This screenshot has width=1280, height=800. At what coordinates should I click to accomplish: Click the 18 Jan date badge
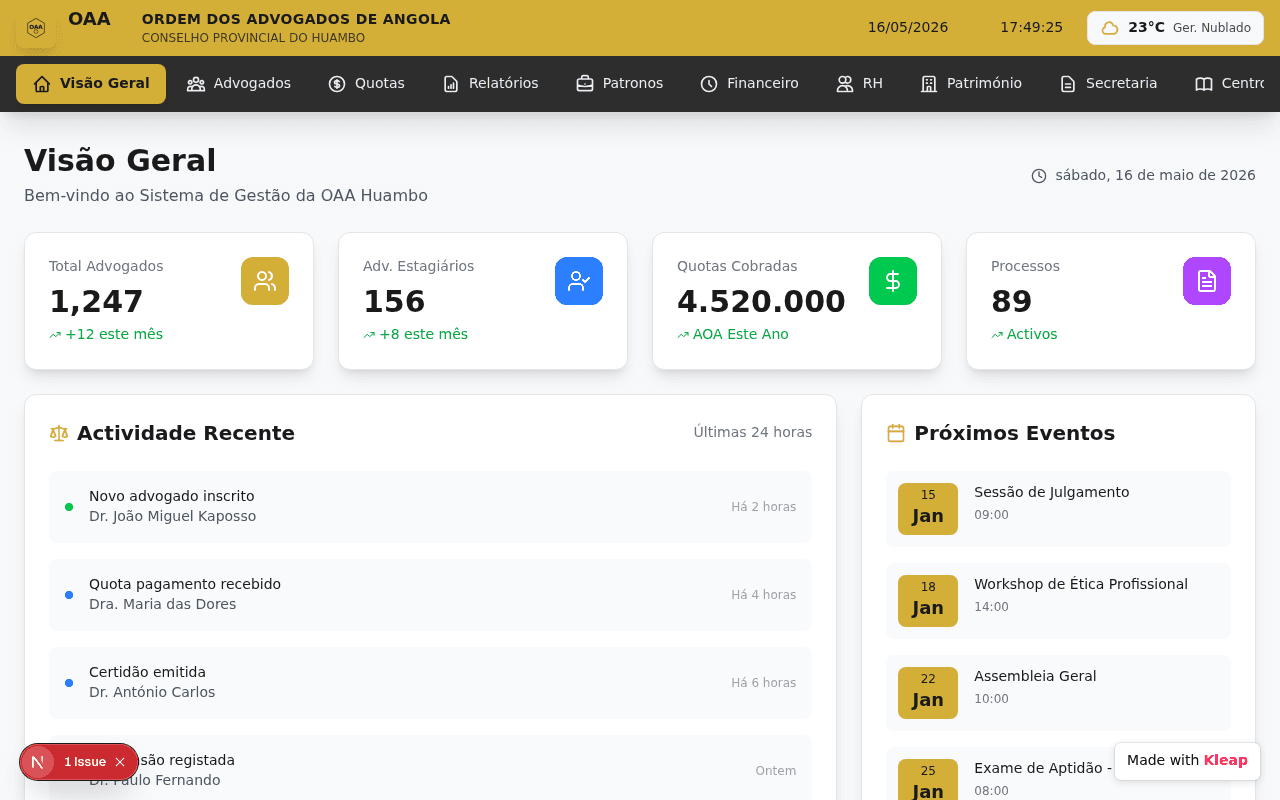pyautogui.click(x=928, y=601)
